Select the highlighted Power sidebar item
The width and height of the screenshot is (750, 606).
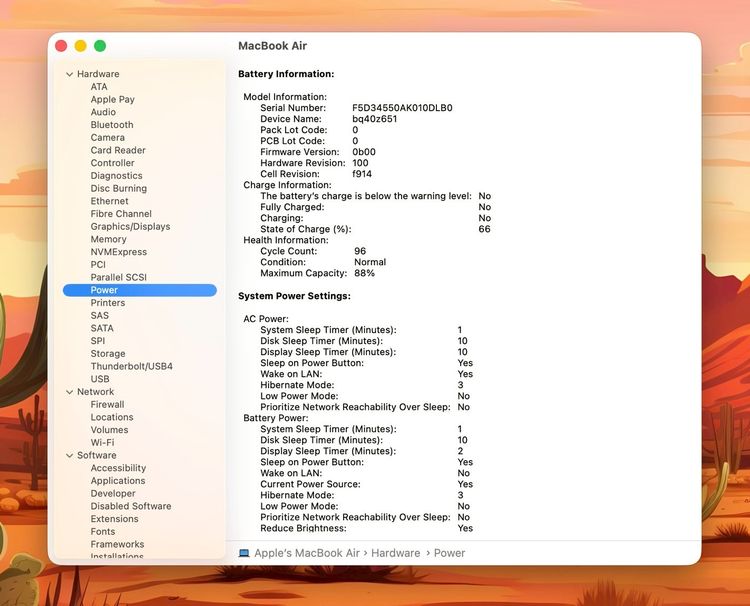click(140, 290)
